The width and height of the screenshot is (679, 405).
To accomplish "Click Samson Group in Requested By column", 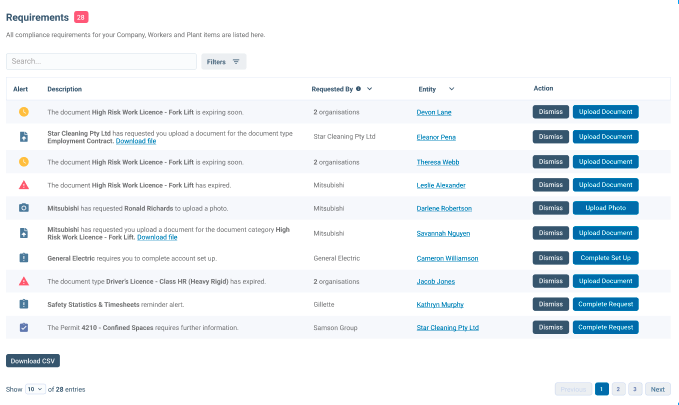I will (336, 328).
